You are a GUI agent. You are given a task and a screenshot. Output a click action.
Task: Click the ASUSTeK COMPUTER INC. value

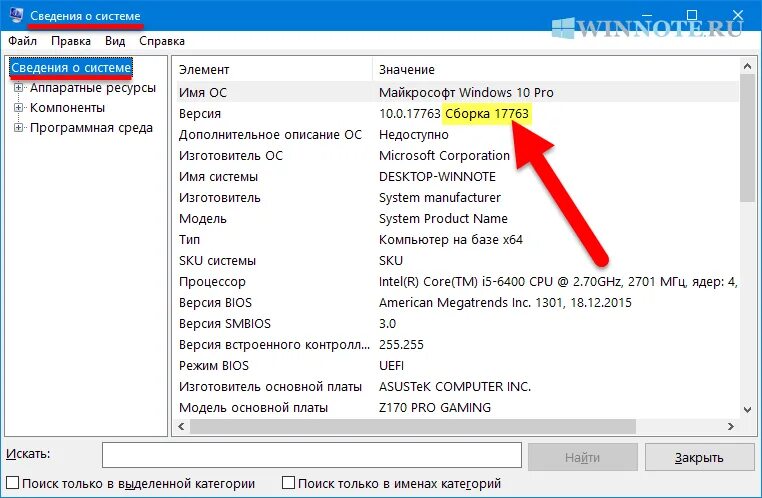(x=455, y=387)
